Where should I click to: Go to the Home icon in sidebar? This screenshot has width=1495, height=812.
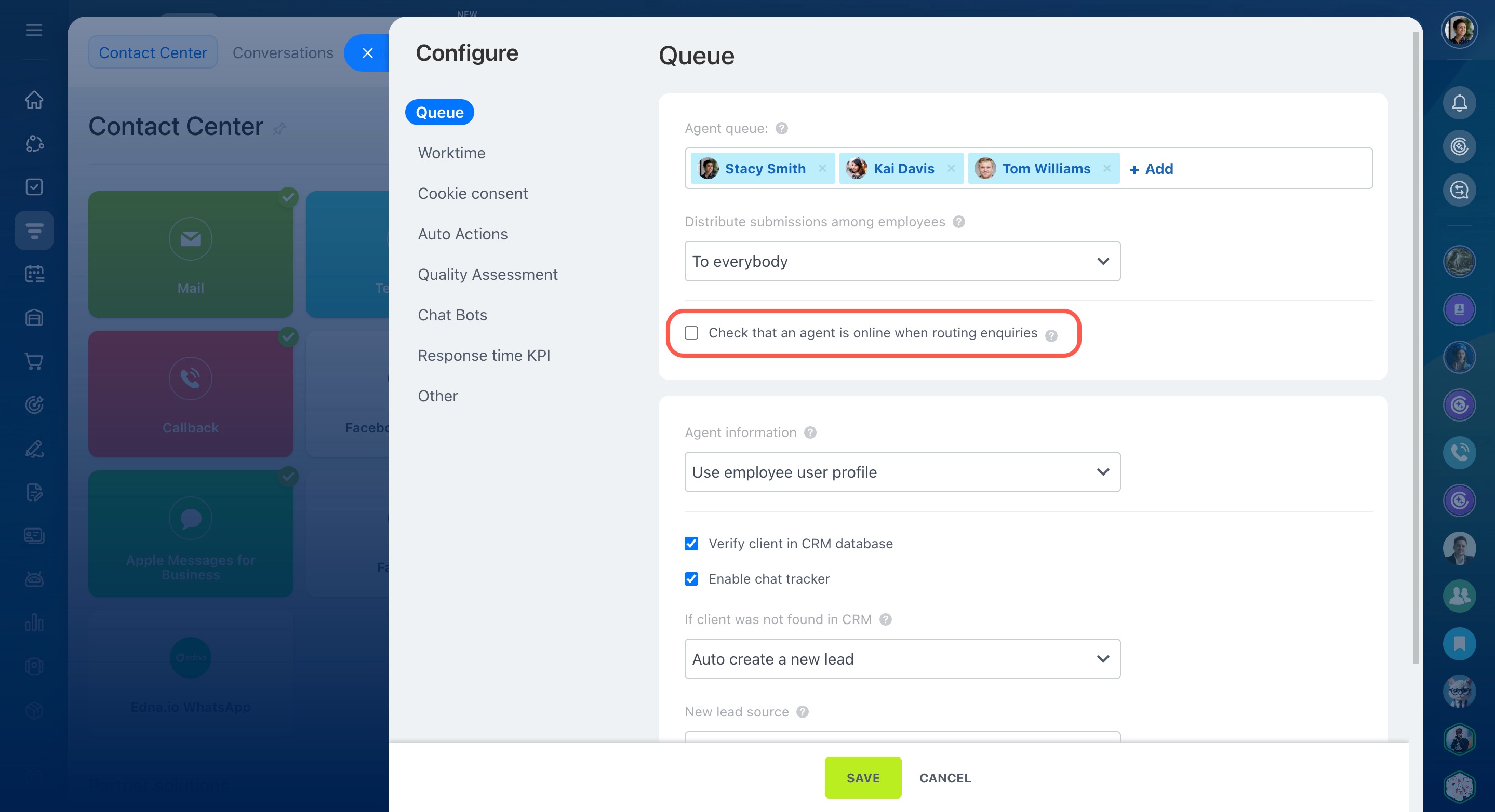pyautogui.click(x=34, y=99)
